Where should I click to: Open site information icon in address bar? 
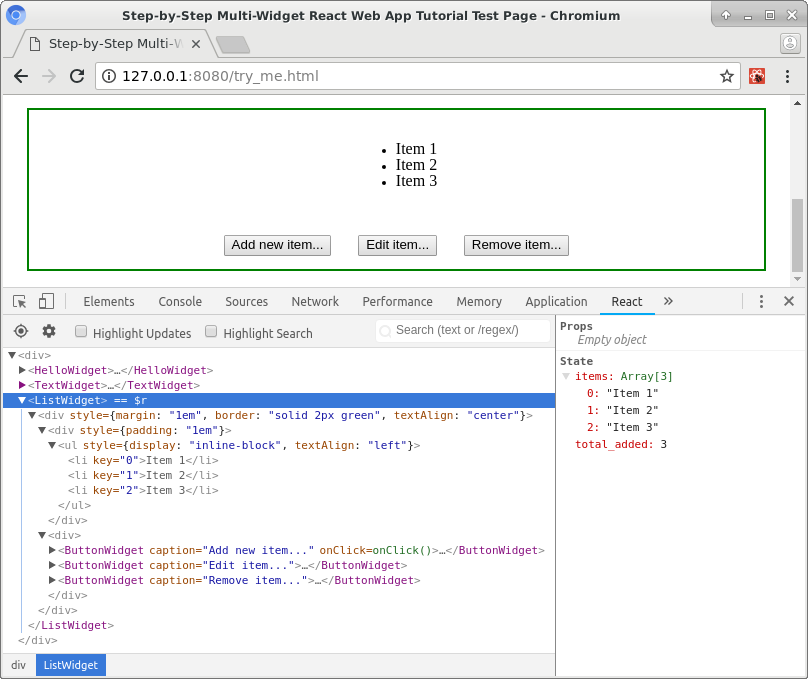pyautogui.click(x=107, y=76)
